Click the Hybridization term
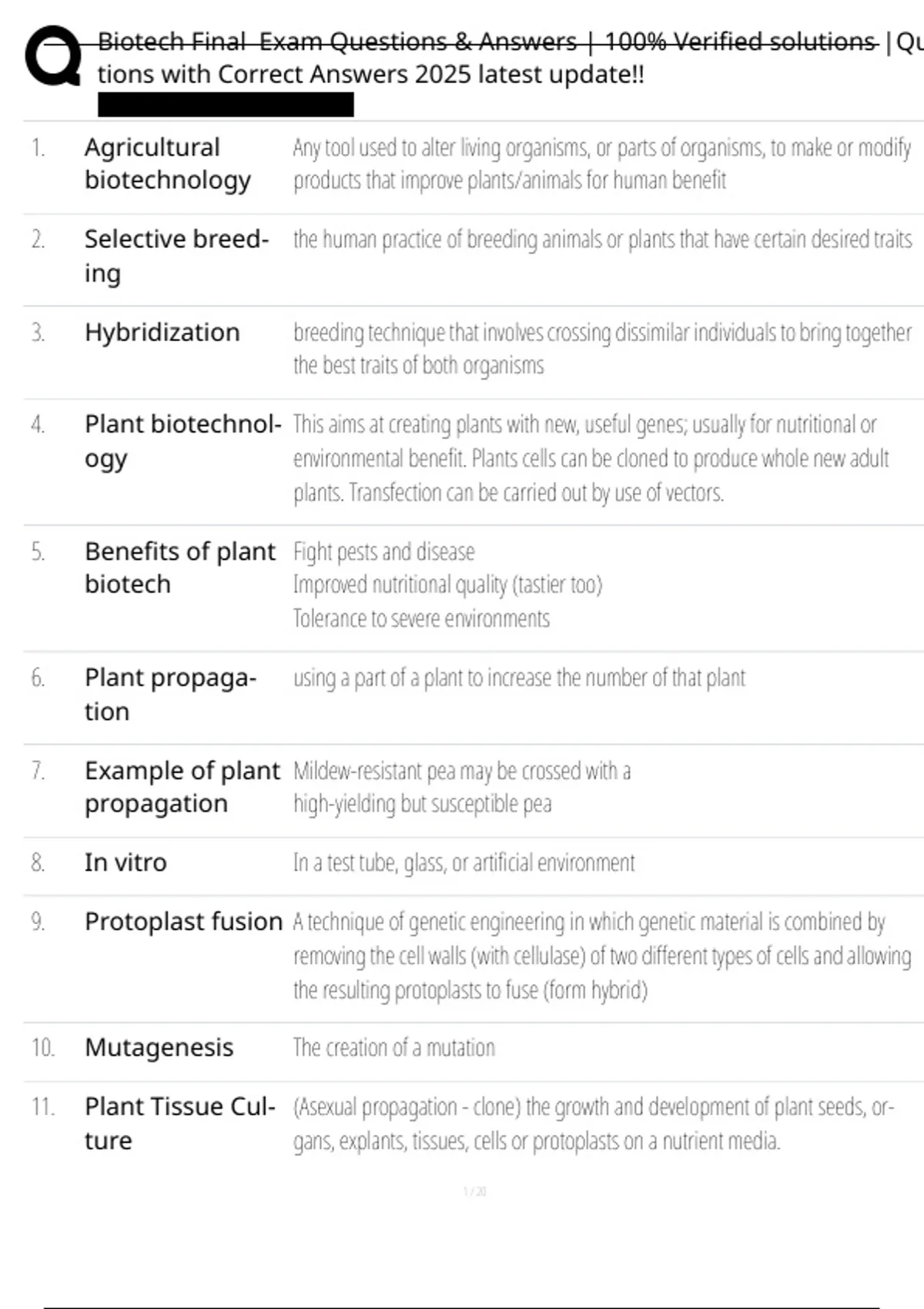The height and width of the screenshot is (1309, 924). pos(162,333)
